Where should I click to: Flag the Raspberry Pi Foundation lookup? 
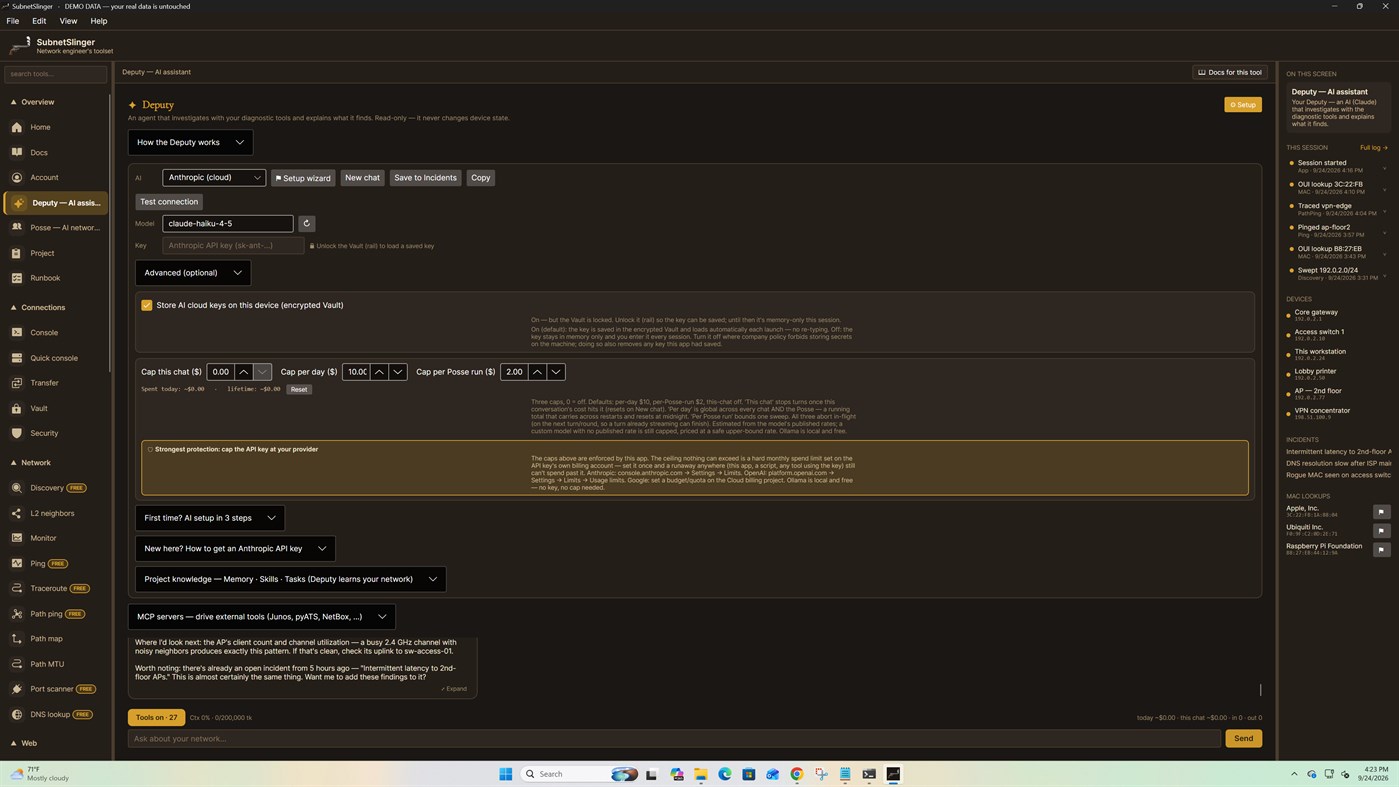1381,550
